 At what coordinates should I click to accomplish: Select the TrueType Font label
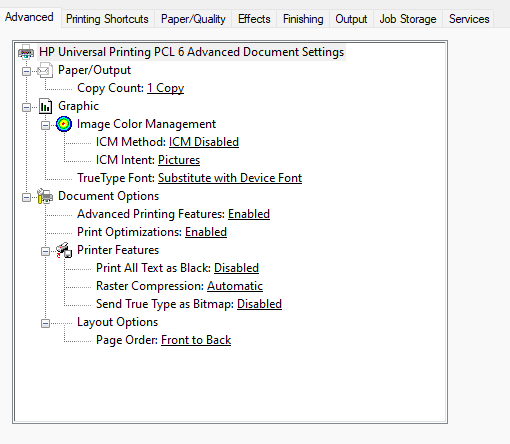click(x=116, y=178)
